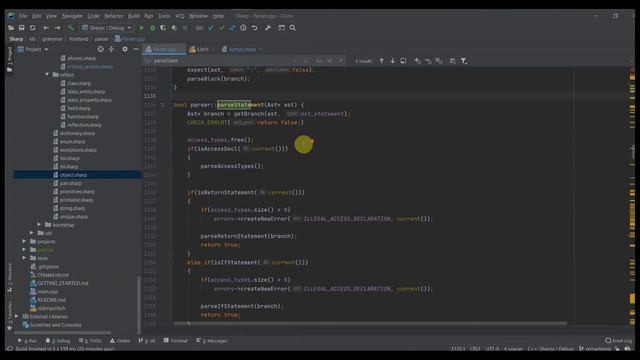Click the green Run play icon

142,28
